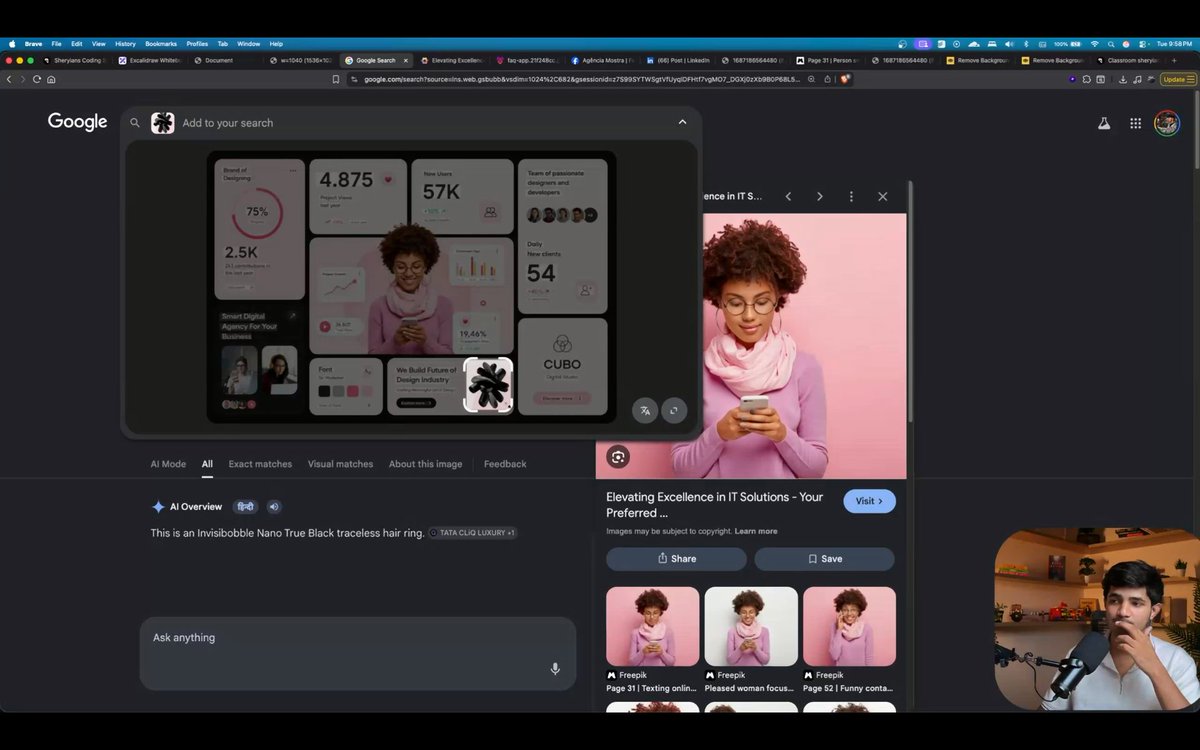Viewport: 1200px width, 750px height.
Task: Open the About this image tab
Action: (425, 464)
